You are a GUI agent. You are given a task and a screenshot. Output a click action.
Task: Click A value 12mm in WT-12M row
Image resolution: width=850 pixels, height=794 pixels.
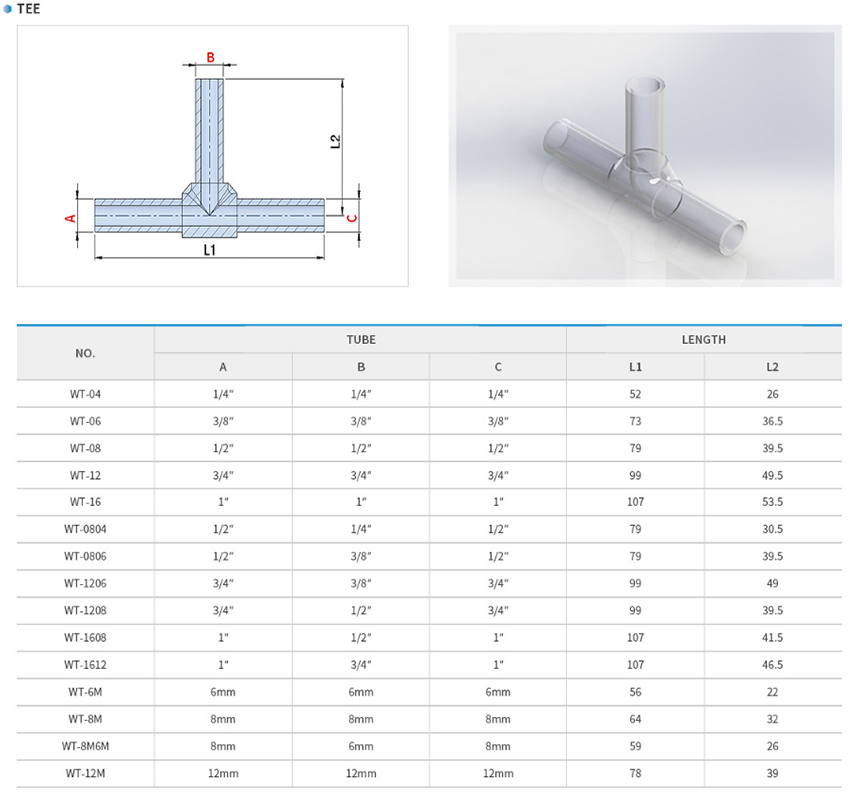[x=223, y=773]
